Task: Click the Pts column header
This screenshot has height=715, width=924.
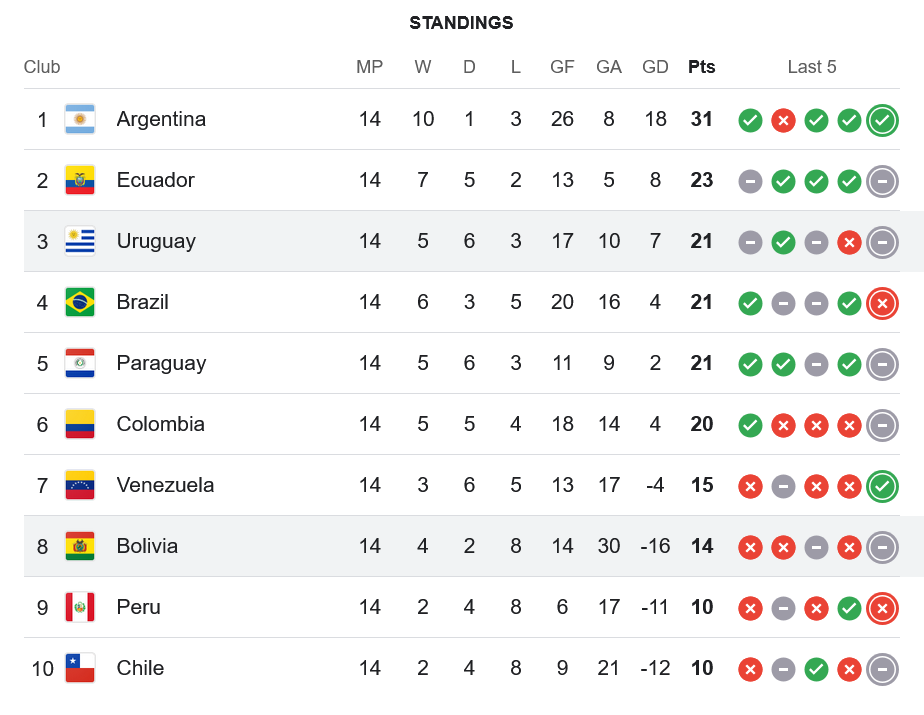Action: pos(701,67)
